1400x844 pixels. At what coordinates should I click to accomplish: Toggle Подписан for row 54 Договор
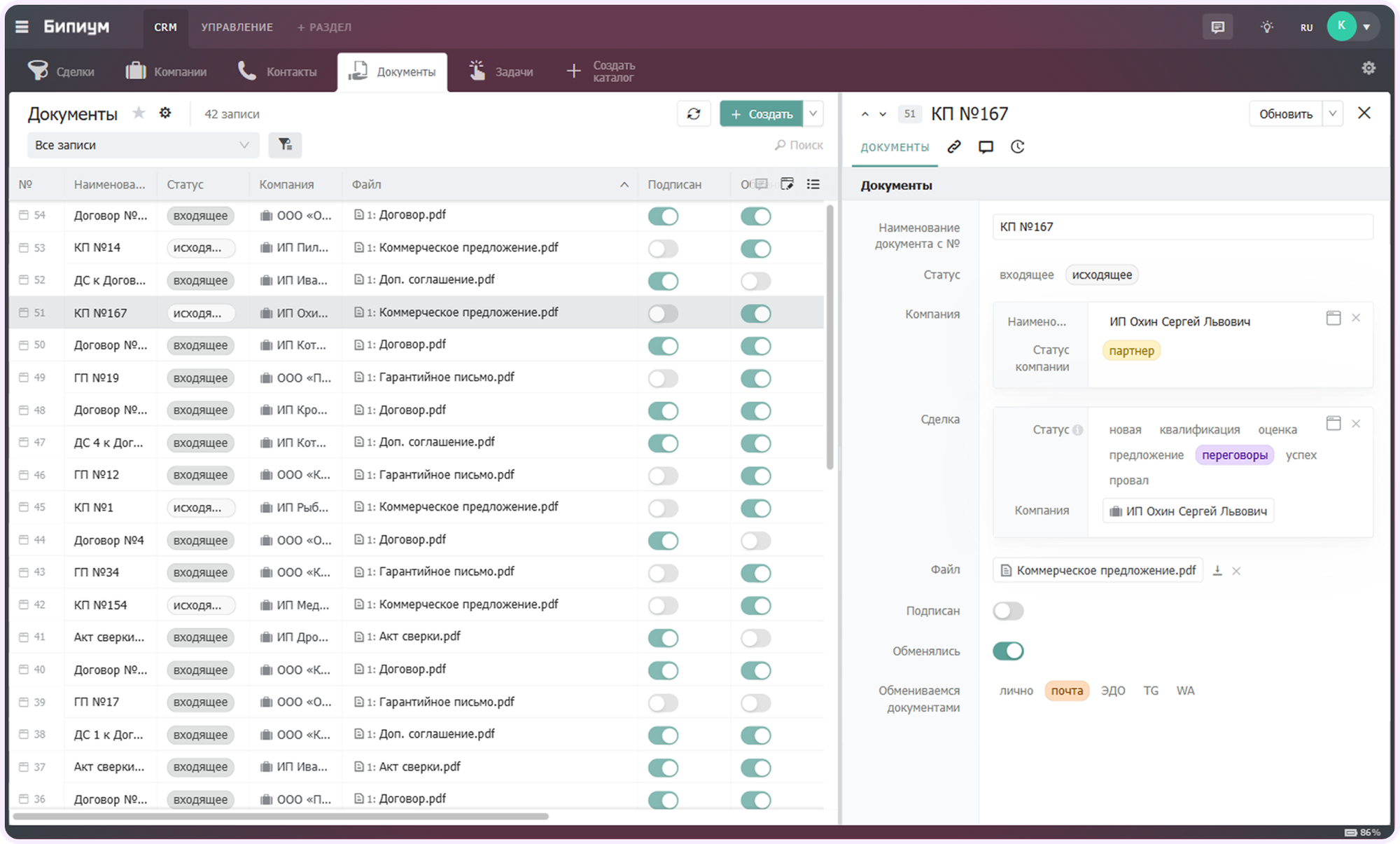point(663,216)
